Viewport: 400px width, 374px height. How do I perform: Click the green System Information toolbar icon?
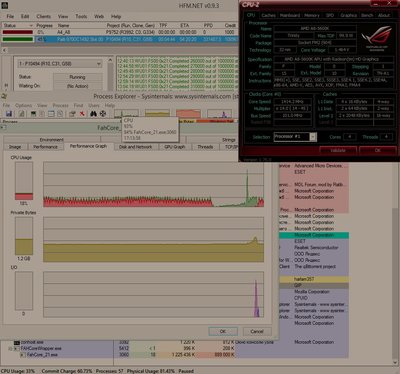click(33, 114)
